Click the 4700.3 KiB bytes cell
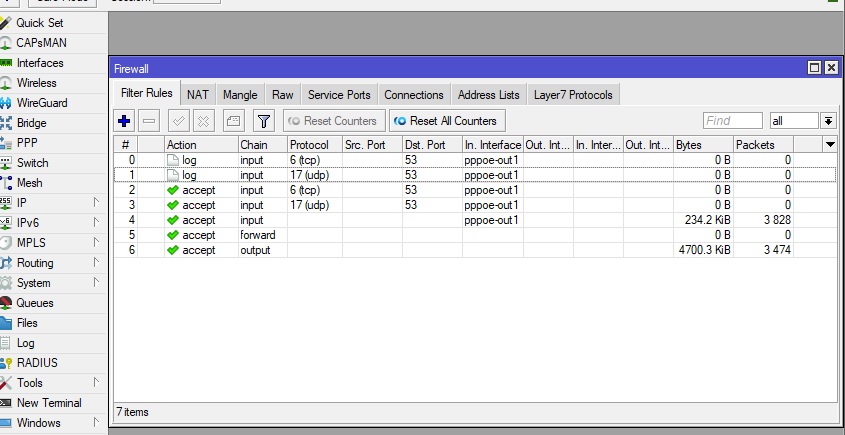This screenshot has height=435, width=845. pos(704,250)
